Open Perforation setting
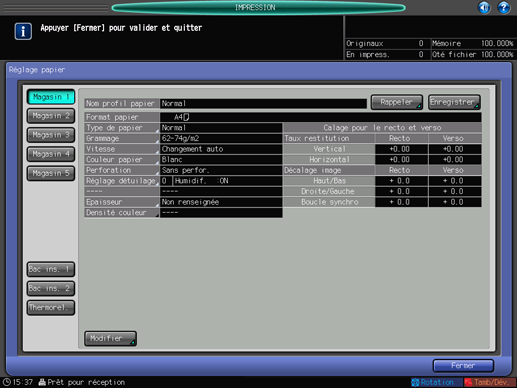Viewport: 517px width, 388px height. click(x=122, y=170)
